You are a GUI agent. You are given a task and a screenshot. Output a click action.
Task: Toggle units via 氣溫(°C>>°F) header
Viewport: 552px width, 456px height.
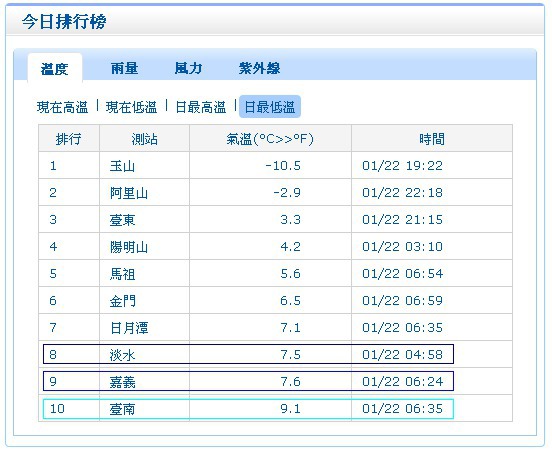click(x=270, y=139)
